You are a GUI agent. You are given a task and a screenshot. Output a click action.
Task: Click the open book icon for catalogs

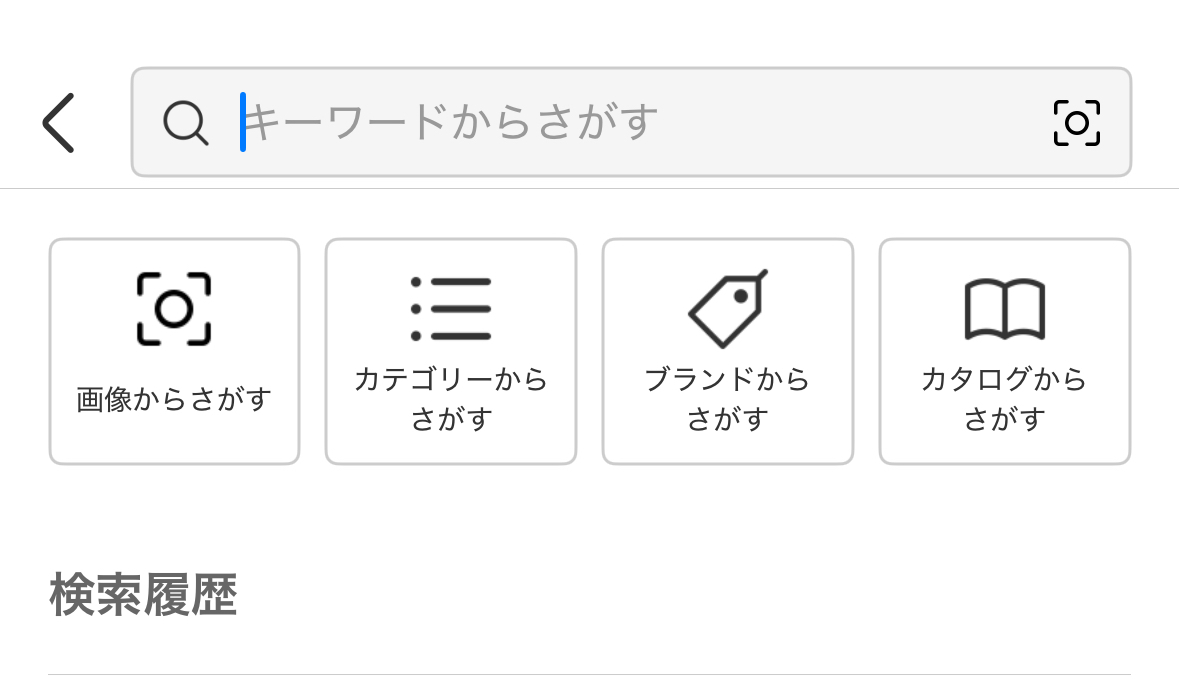1004,309
